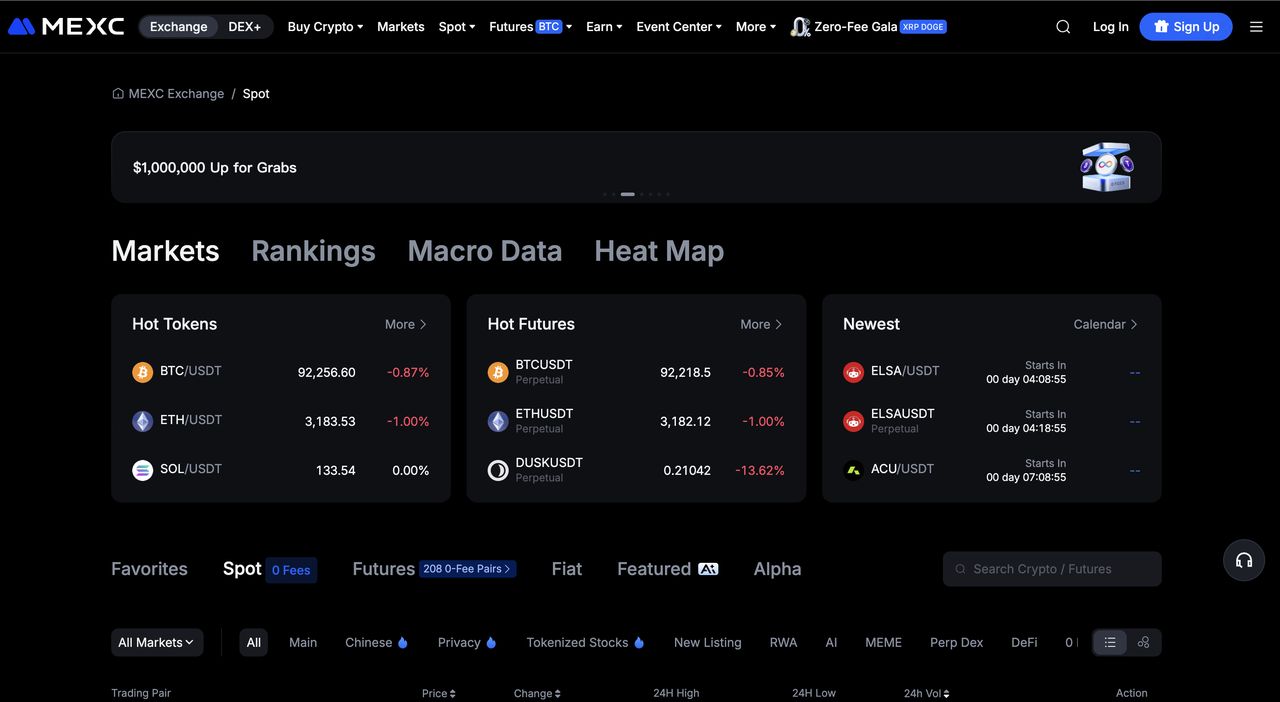This screenshot has height=702, width=1280.
Task: Open the All Markets dropdown
Action: tap(157, 643)
